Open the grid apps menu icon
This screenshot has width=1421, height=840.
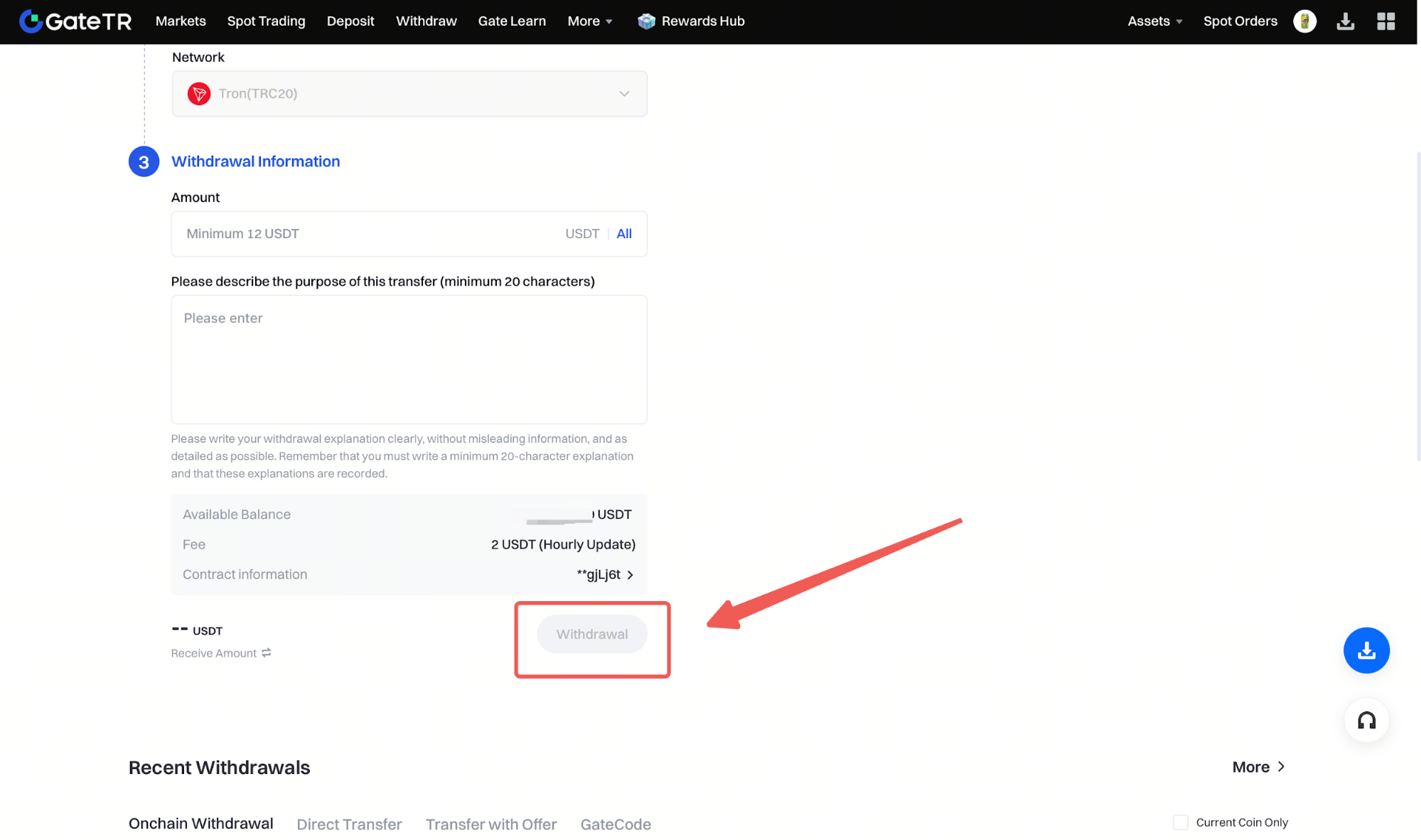pos(1385,21)
